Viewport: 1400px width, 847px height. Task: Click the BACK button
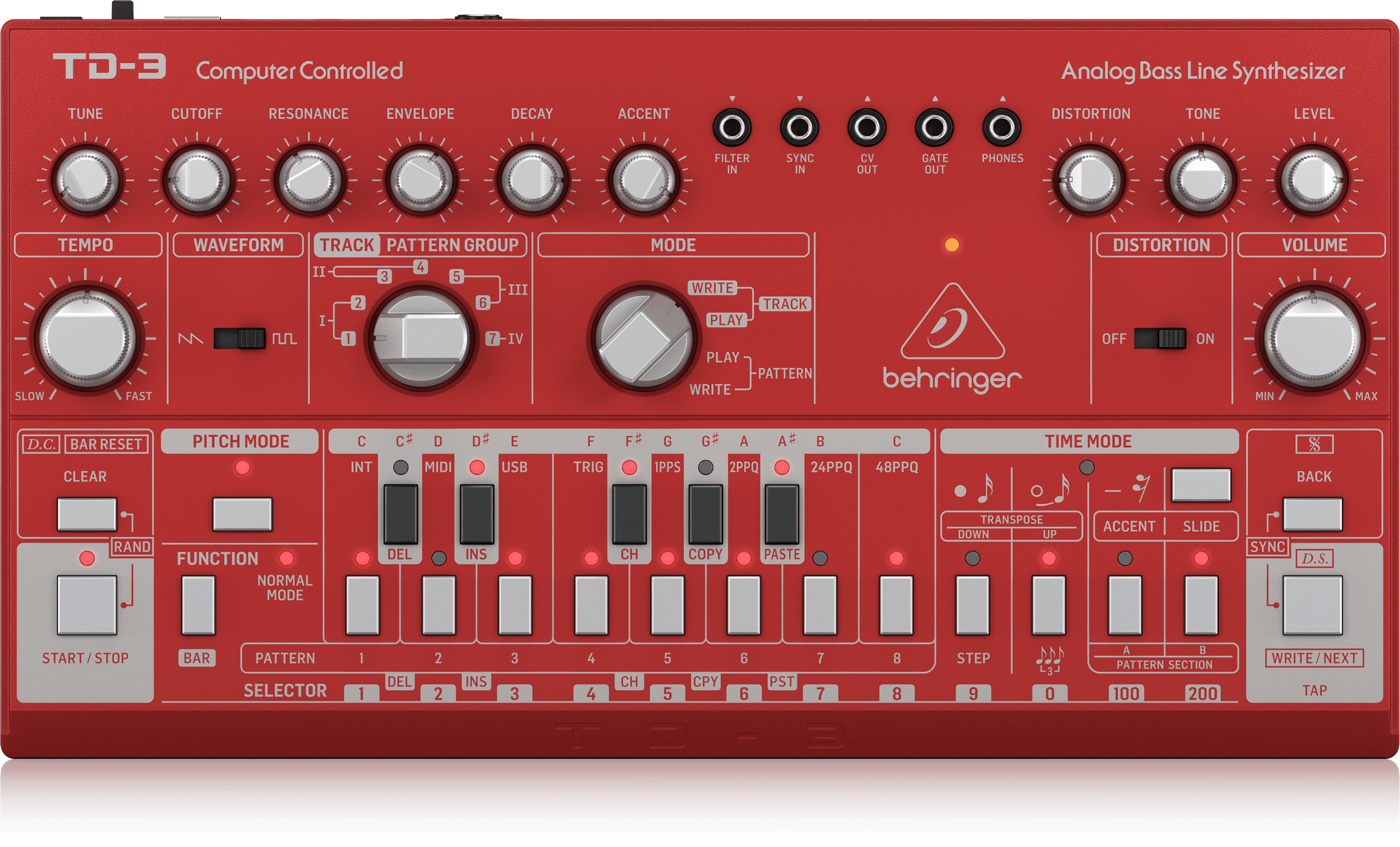[x=1313, y=514]
